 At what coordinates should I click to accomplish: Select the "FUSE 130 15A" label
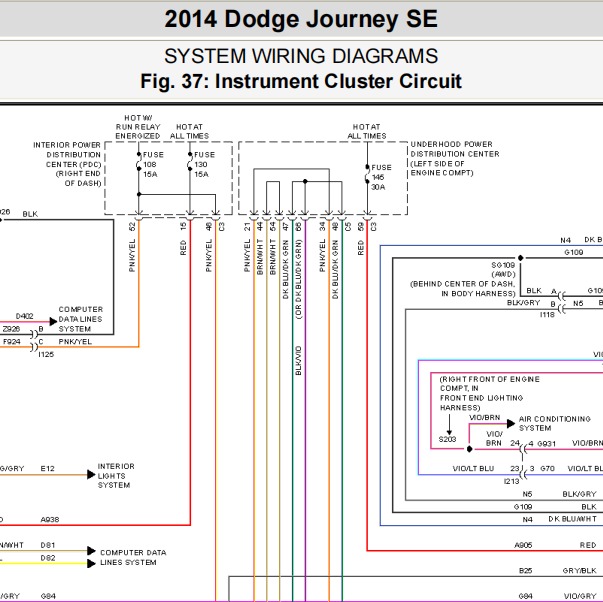204,165
